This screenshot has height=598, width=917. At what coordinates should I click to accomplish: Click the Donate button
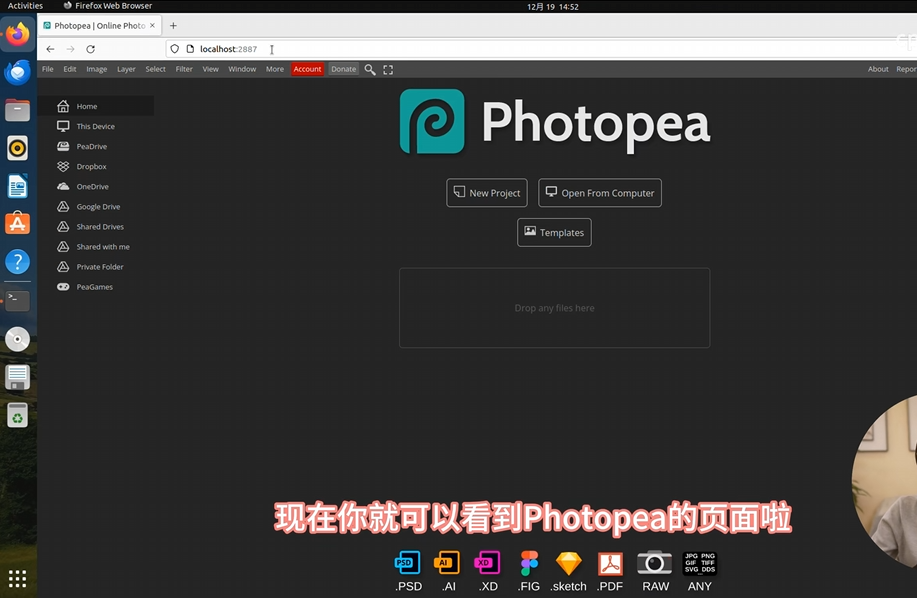[343, 69]
